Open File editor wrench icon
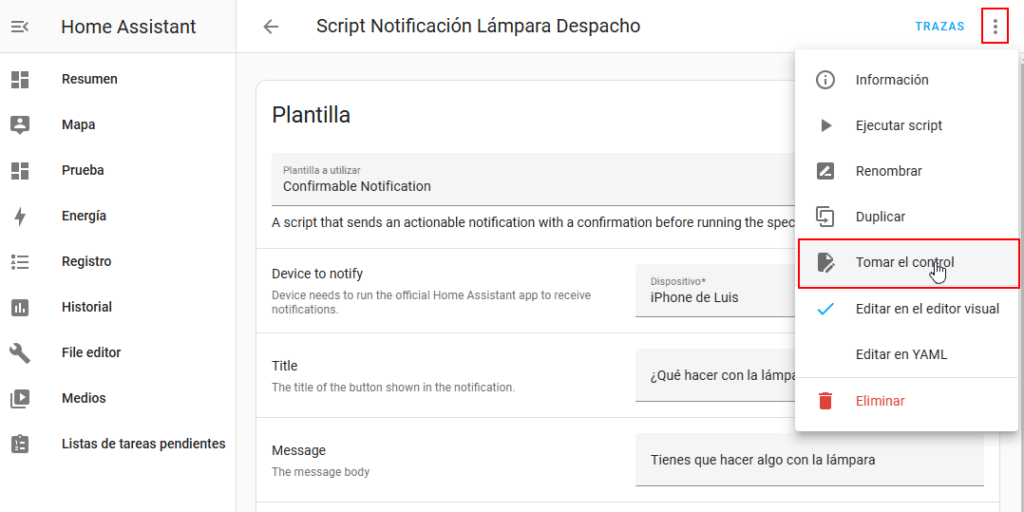The width and height of the screenshot is (1024, 512). [20, 353]
